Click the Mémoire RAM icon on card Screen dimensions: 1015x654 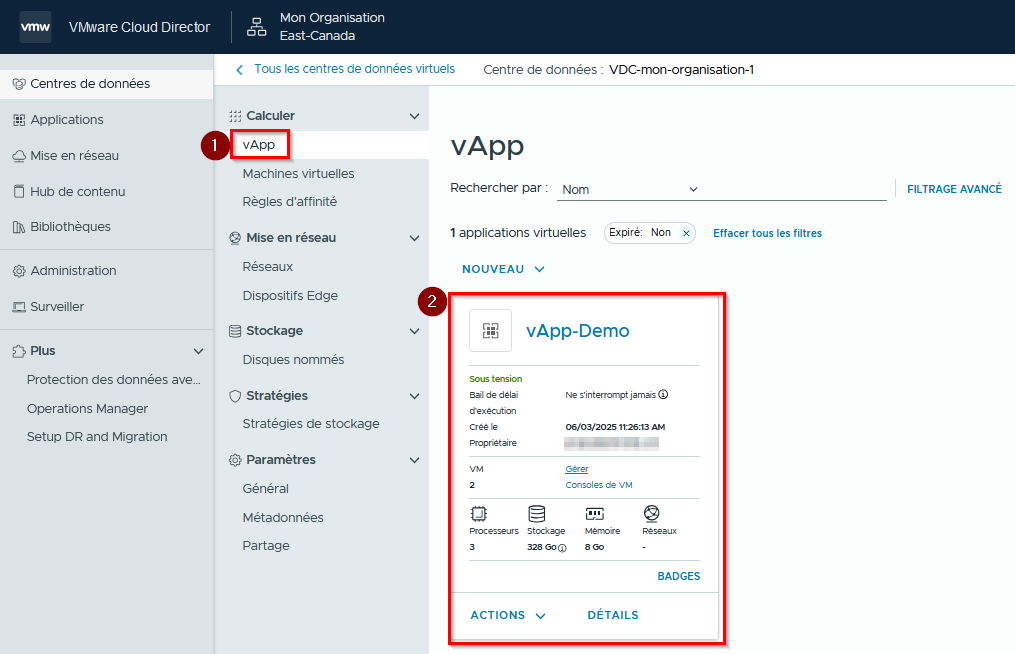594,514
